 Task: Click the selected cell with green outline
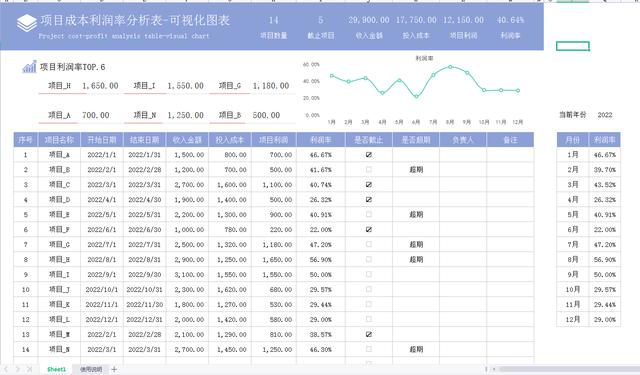tap(573, 46)
